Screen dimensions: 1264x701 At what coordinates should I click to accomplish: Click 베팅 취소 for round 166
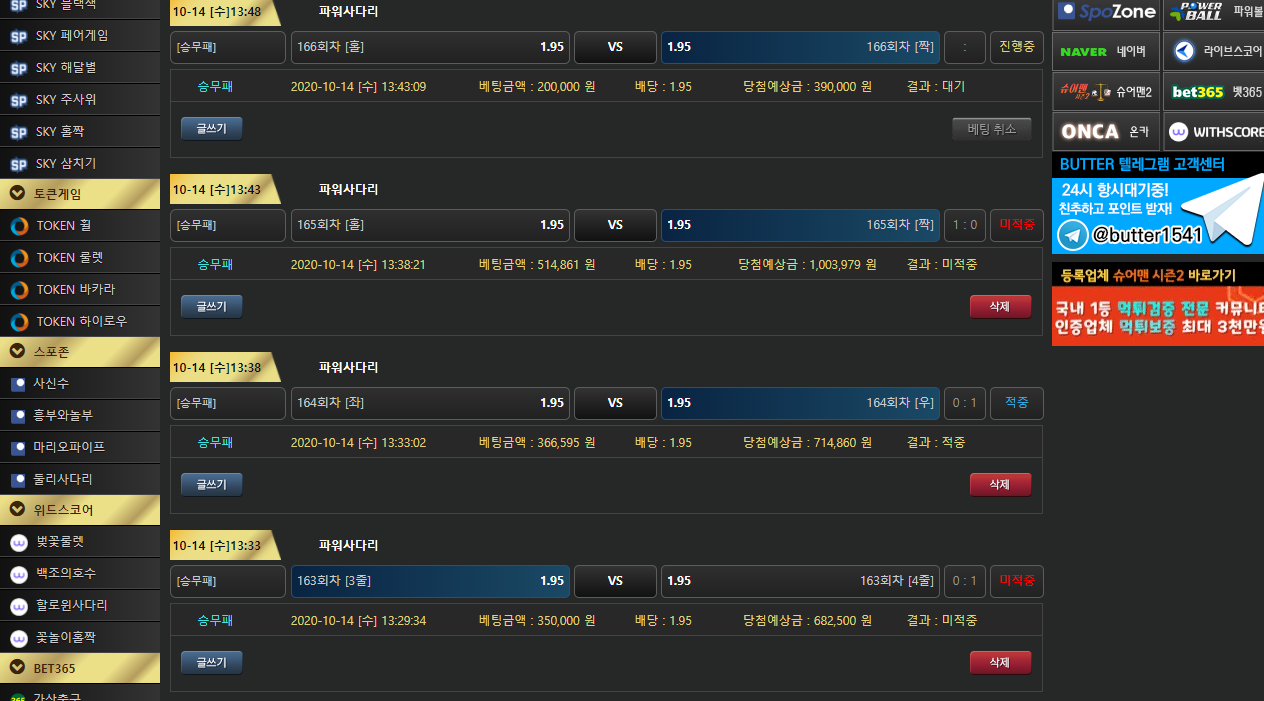coord(991,129)
